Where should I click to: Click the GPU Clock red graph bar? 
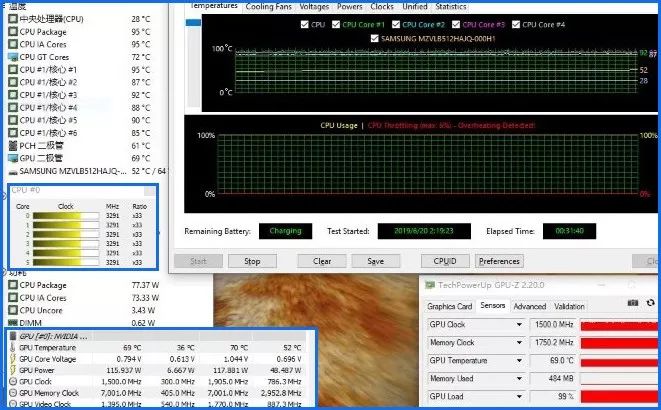[618, 325]
